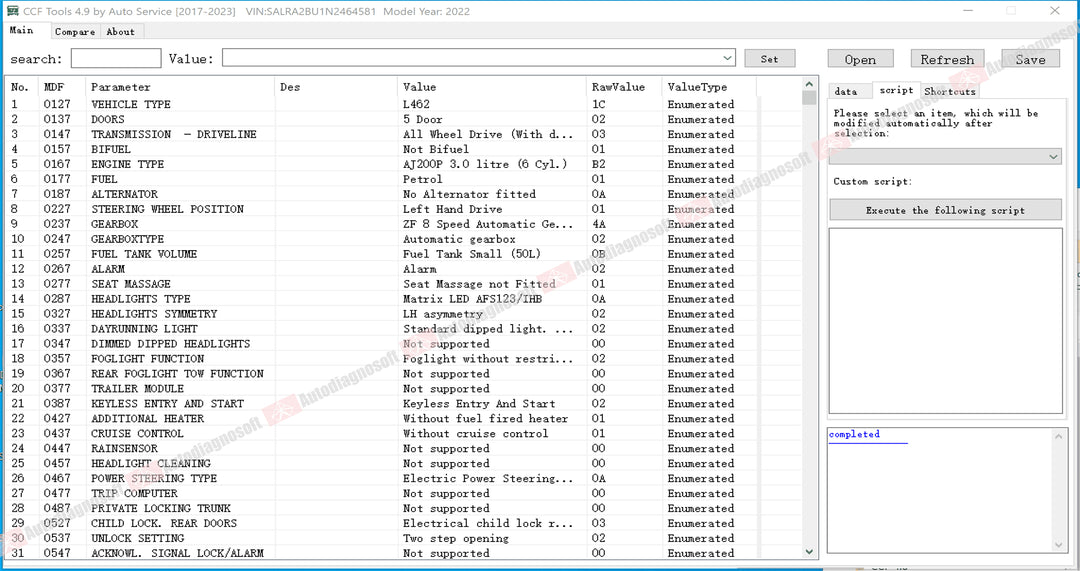Open the Compare tab

click(75, 32)
